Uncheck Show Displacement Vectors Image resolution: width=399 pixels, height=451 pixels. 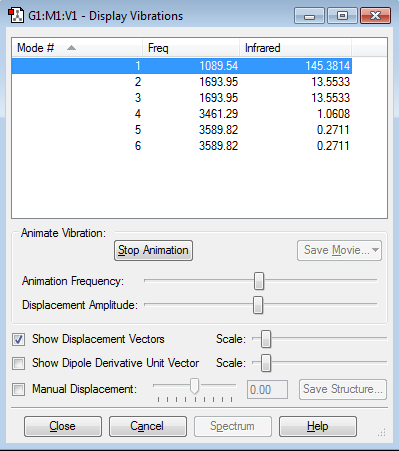click(18, 339)
